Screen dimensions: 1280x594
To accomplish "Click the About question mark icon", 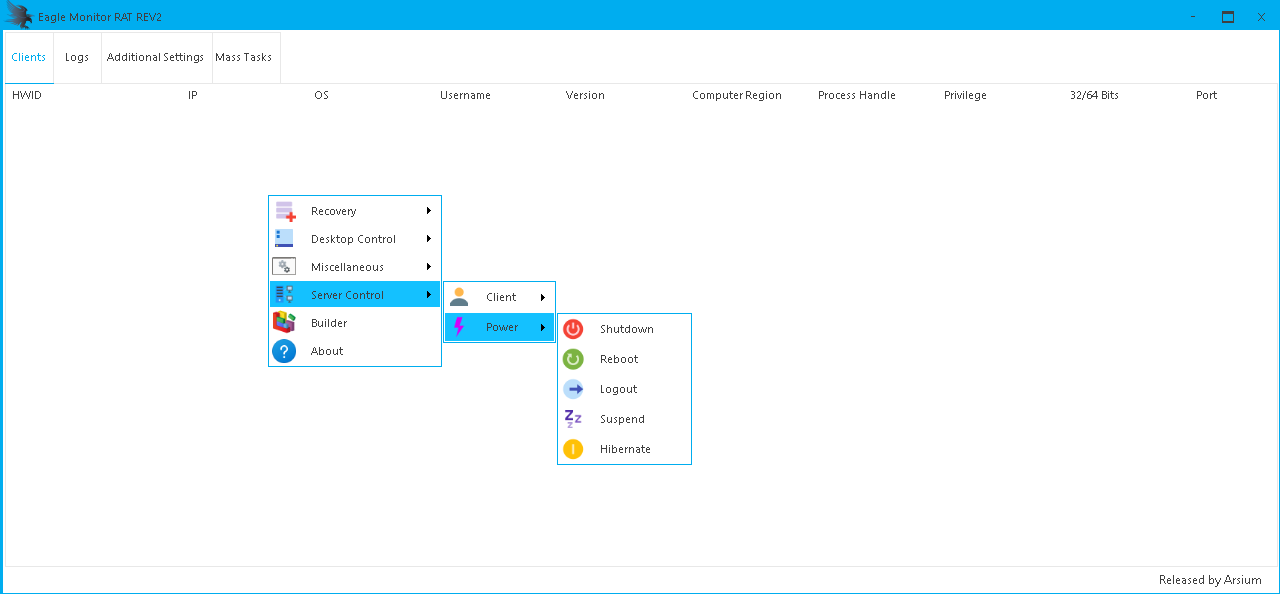I will pos(284,351).
